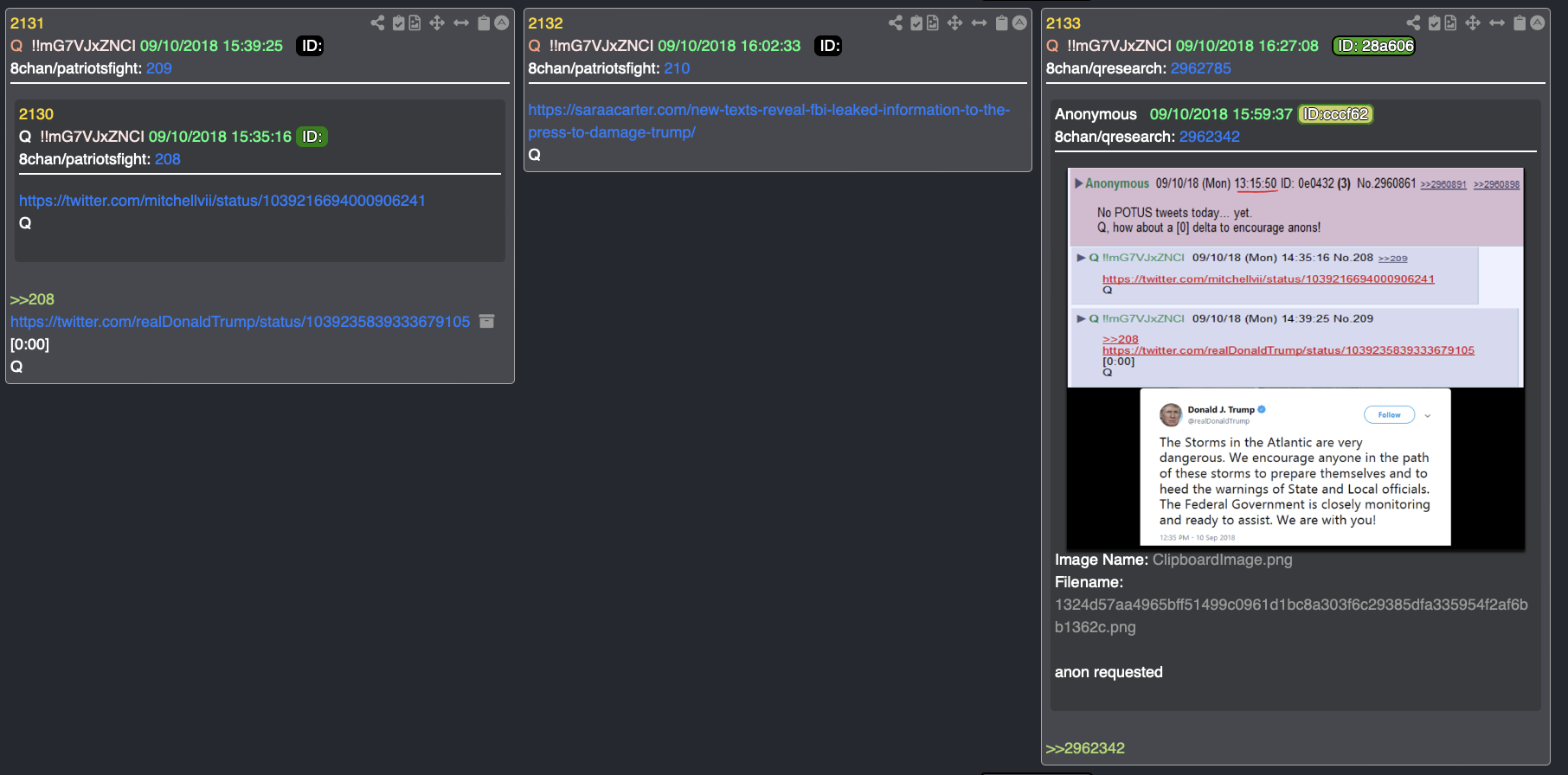Open image file icon on post 2132

click(933, 23)
